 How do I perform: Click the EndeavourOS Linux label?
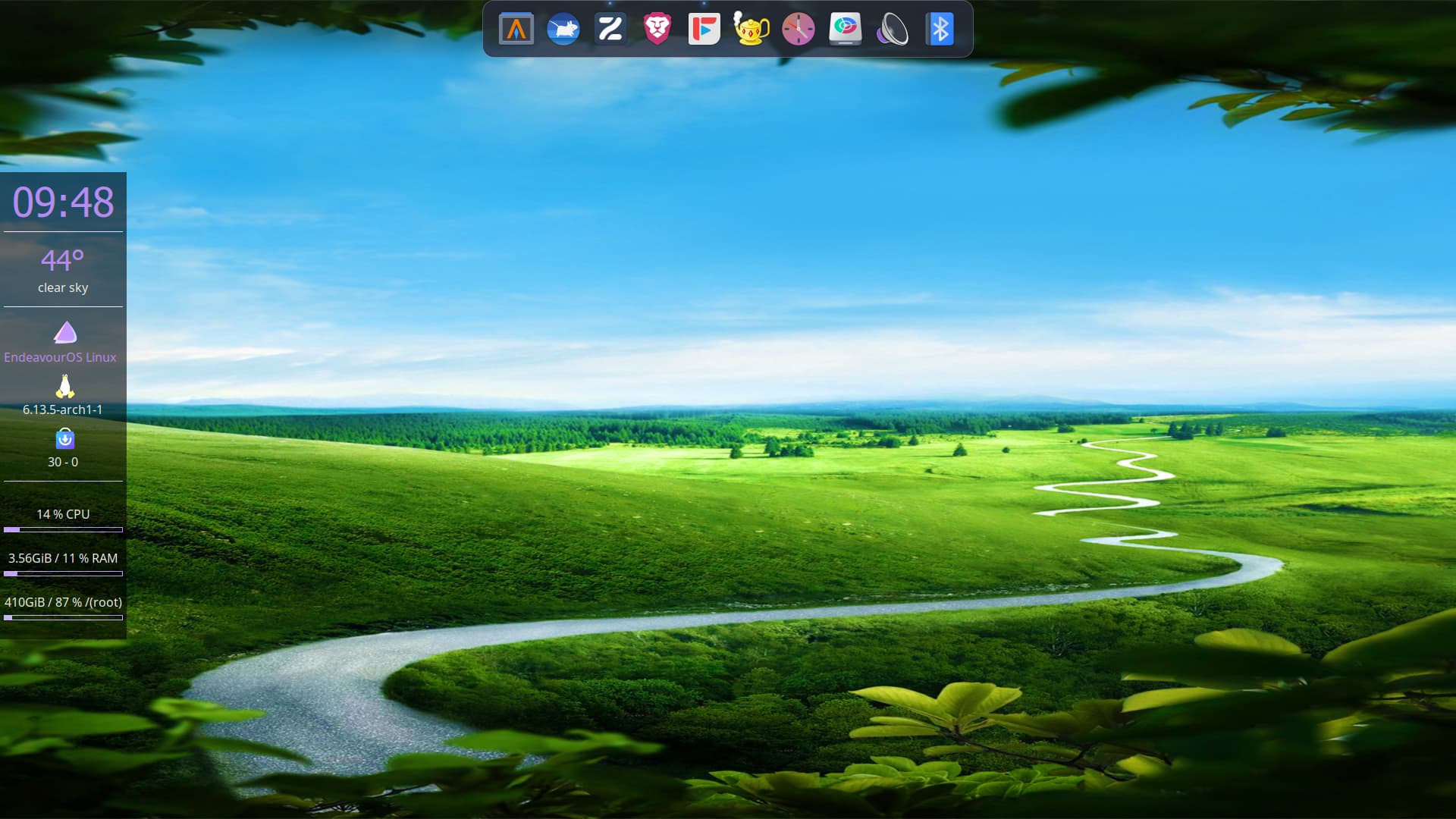click(x=60, y=357)
